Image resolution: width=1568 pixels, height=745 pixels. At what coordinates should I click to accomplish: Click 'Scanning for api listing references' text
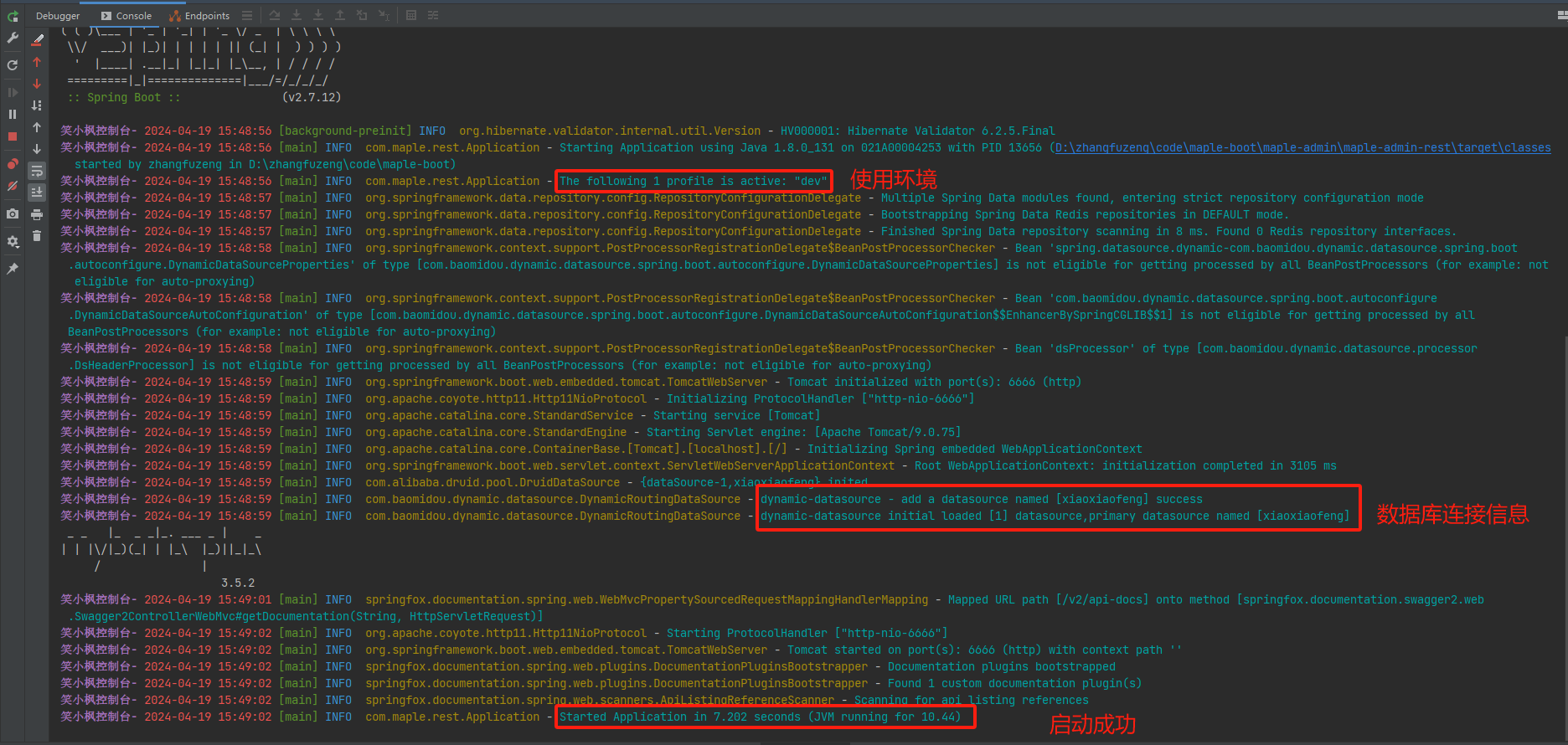(x=972, y=701)
